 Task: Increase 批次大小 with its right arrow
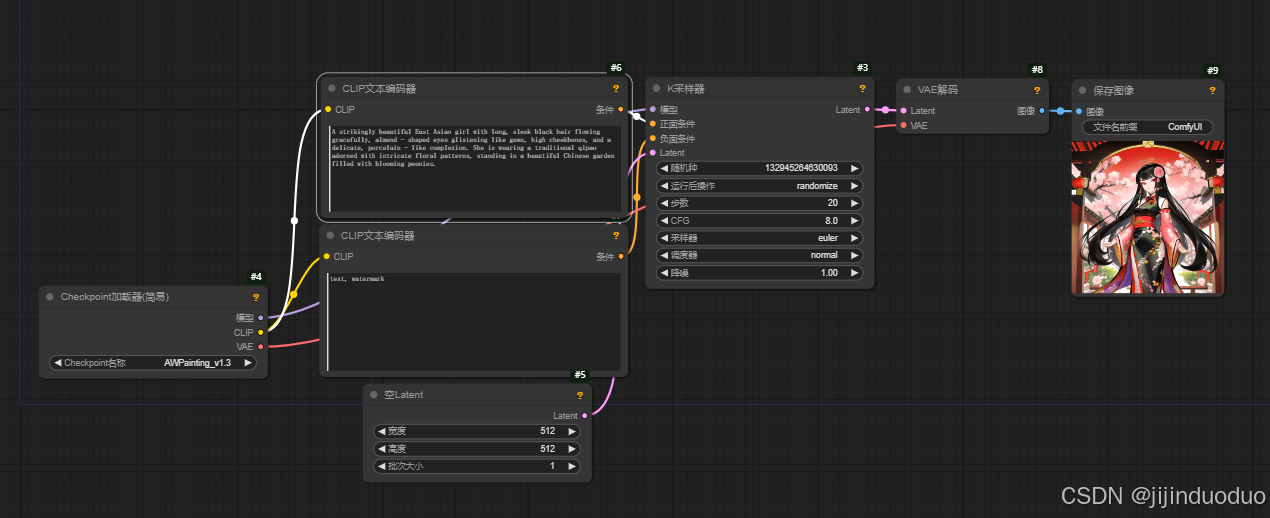tap(572, 466)
